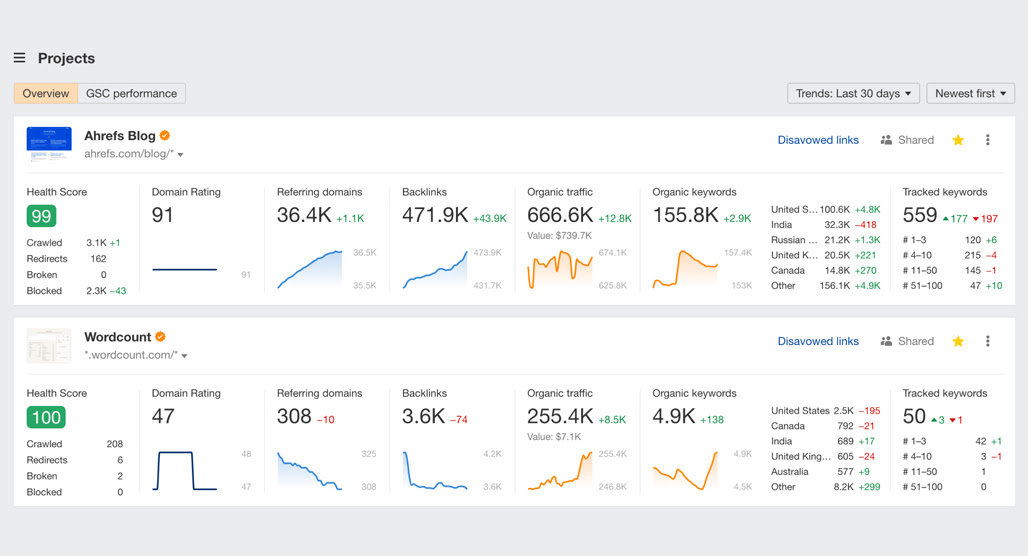This screenshot has height=556, width=1028.
Task: Open the hamburger menu beside Projects
Action: point(20,58)
